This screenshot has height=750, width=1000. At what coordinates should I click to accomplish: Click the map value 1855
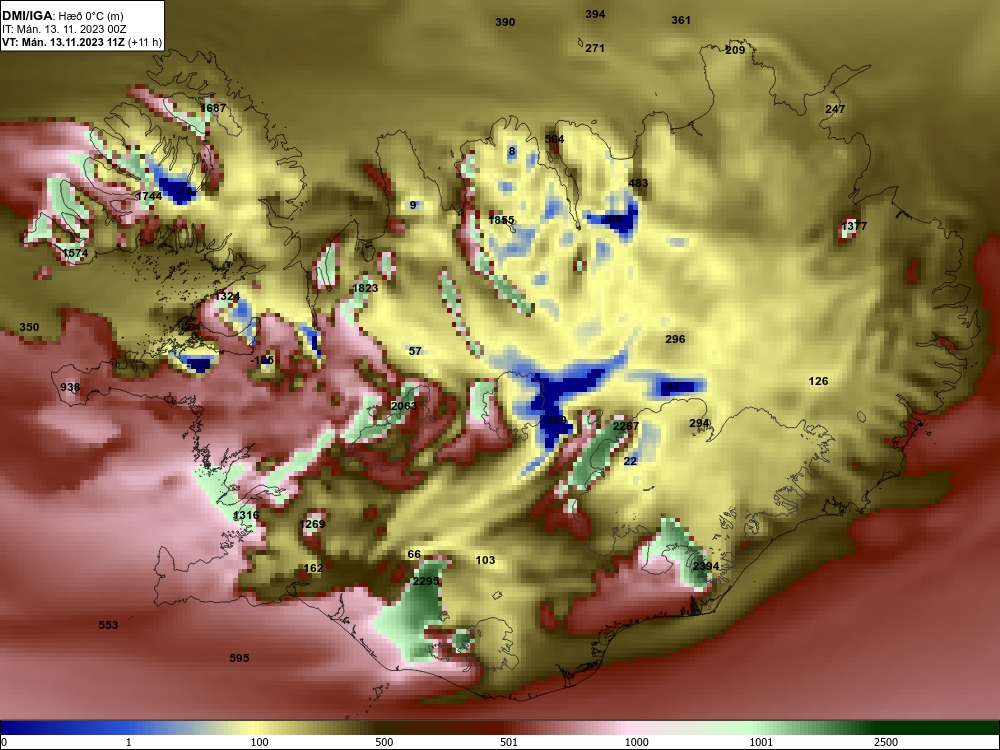pos(501,220)
